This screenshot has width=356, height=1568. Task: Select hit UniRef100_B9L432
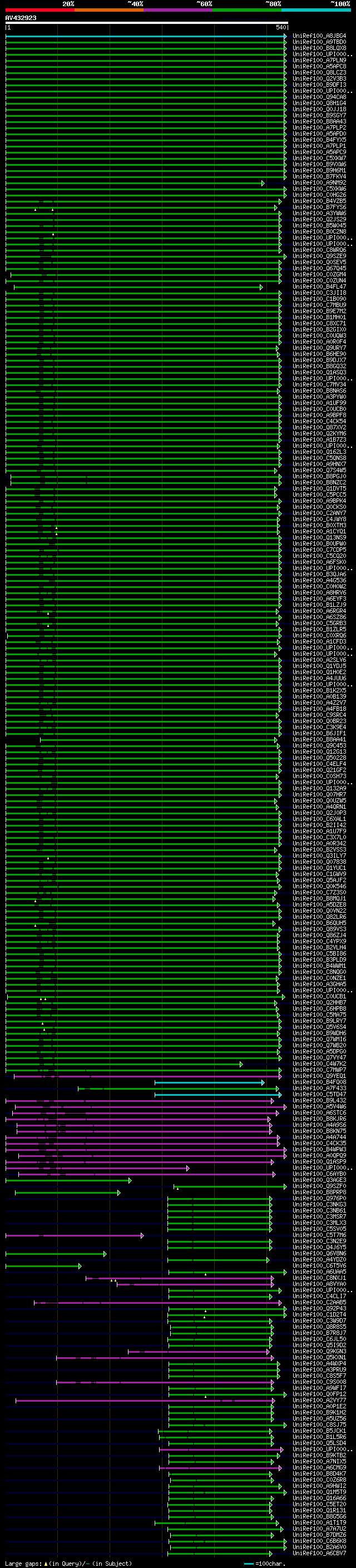[x=319, y=1101]
